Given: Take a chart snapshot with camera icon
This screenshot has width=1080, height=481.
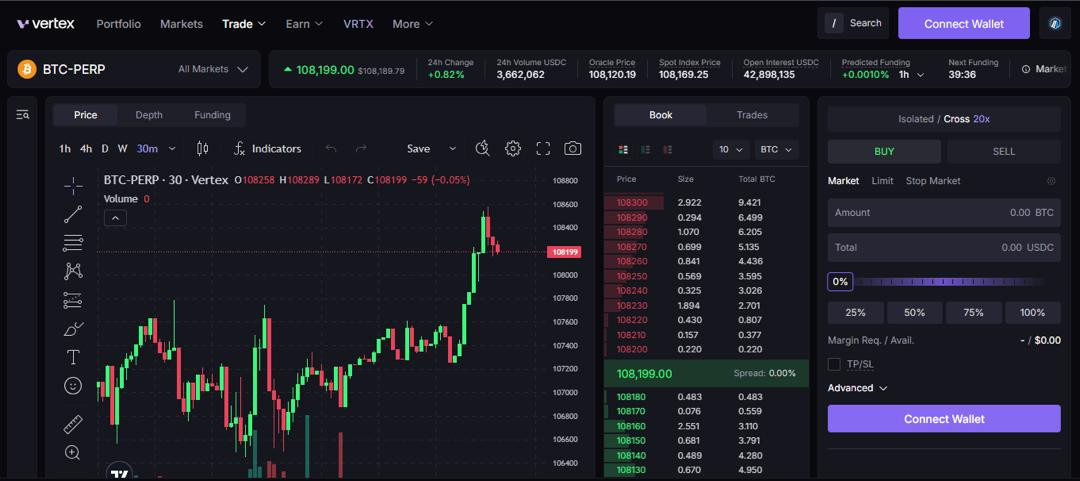Looking at the screenshot, I should click(572, 149).
